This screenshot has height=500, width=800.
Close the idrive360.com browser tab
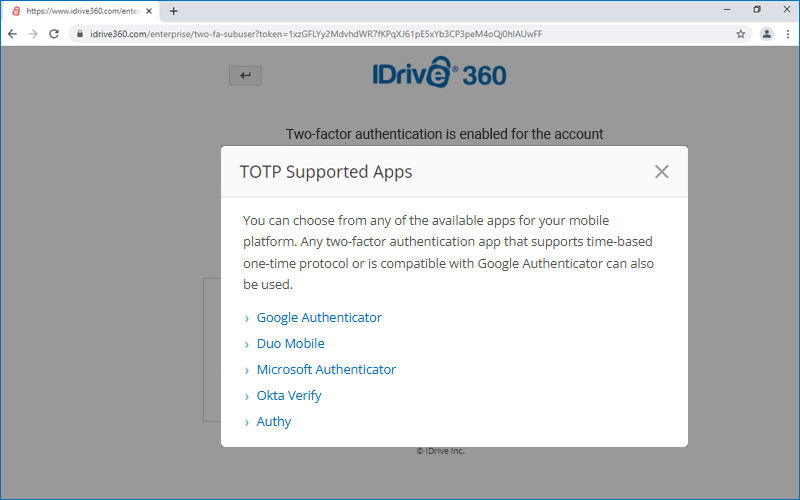click(x=149, y=11)
